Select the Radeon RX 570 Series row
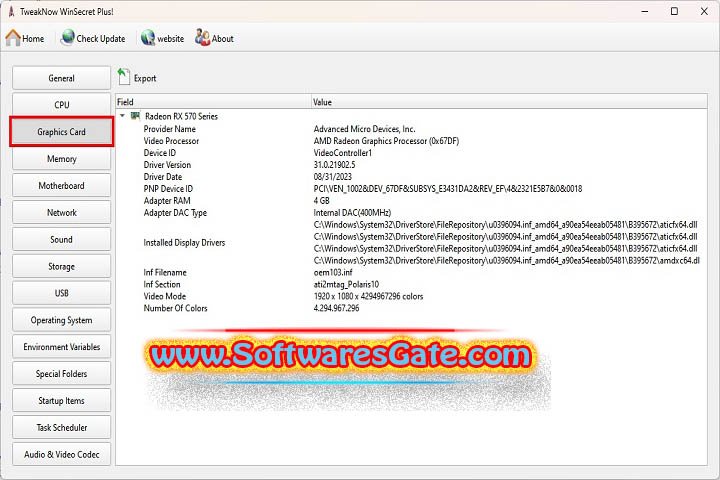Image resolution: width=720 pixels, height=480 pixels. 181,116
